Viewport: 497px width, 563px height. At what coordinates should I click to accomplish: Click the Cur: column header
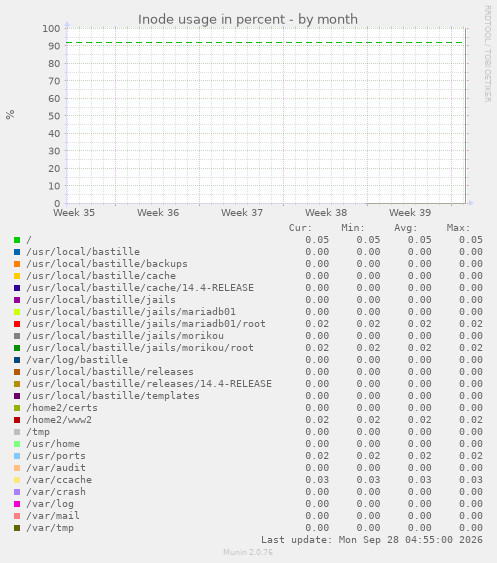click(301, 228)
